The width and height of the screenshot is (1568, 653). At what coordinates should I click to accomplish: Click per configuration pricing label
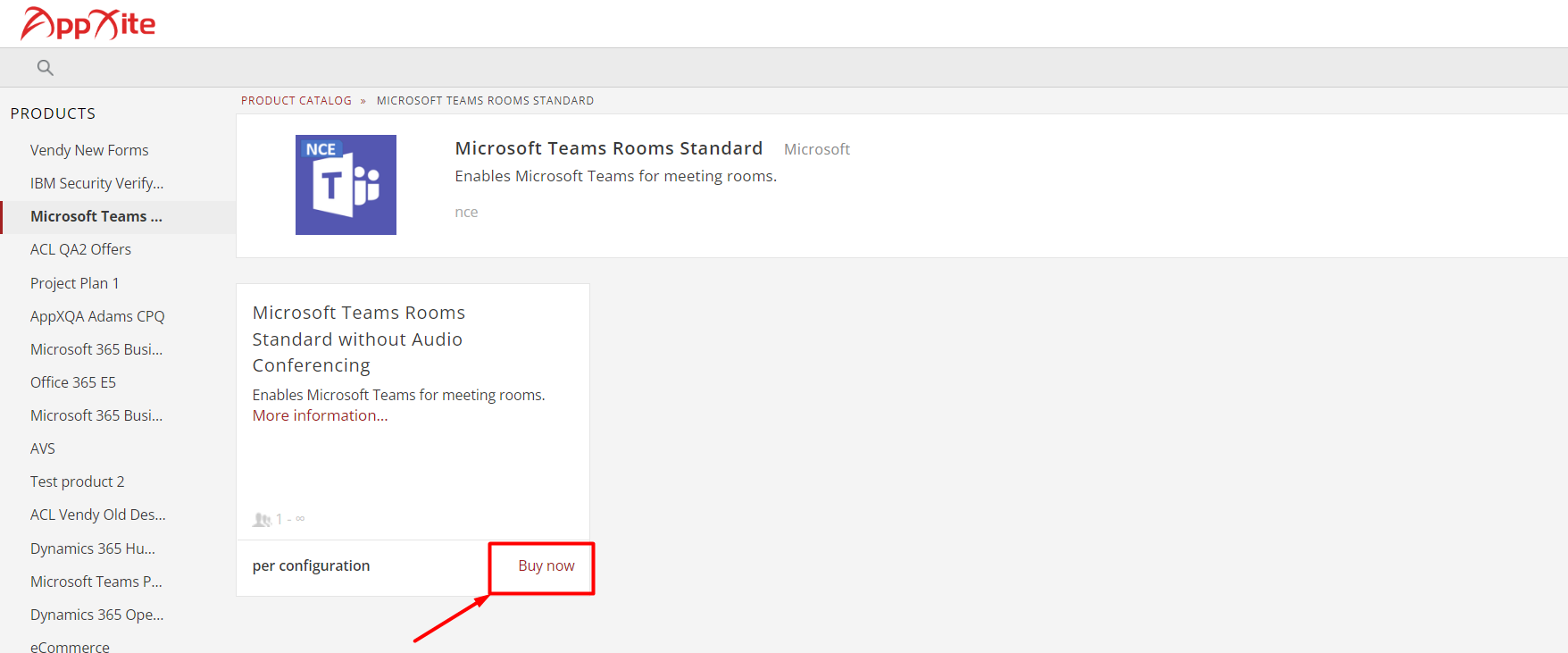311,565
